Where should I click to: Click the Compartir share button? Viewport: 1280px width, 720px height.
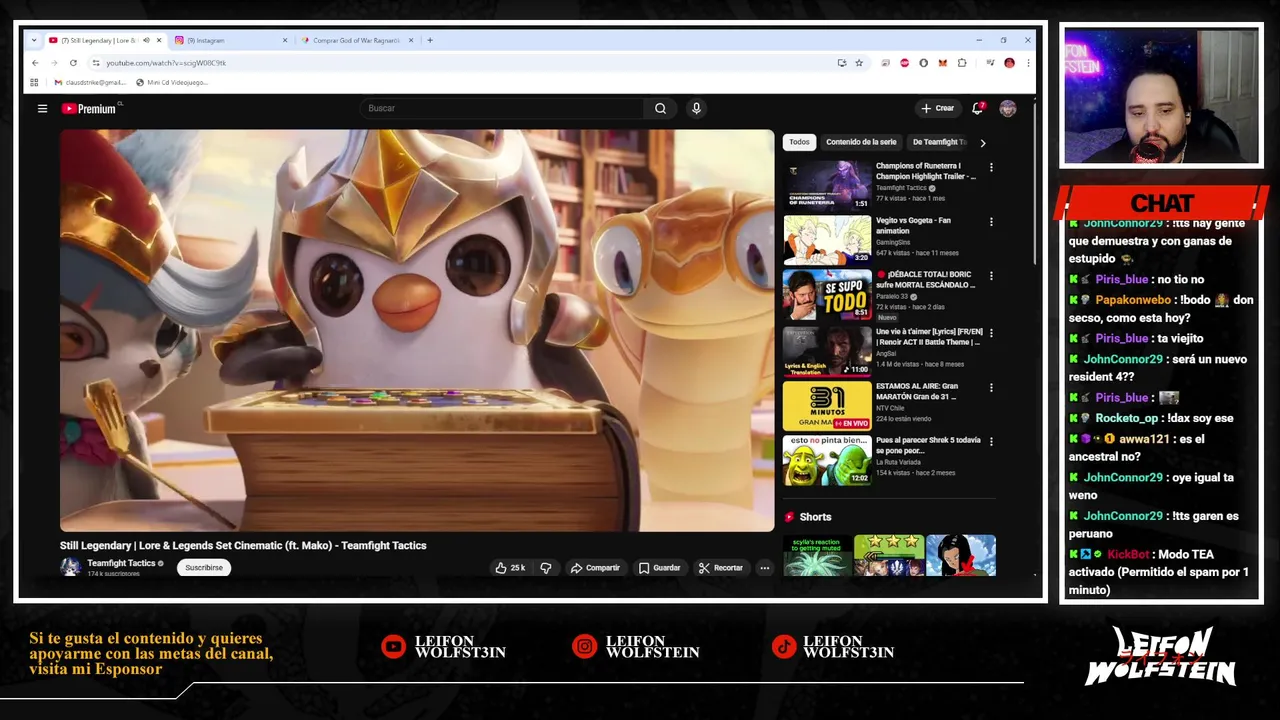(595, 568)
